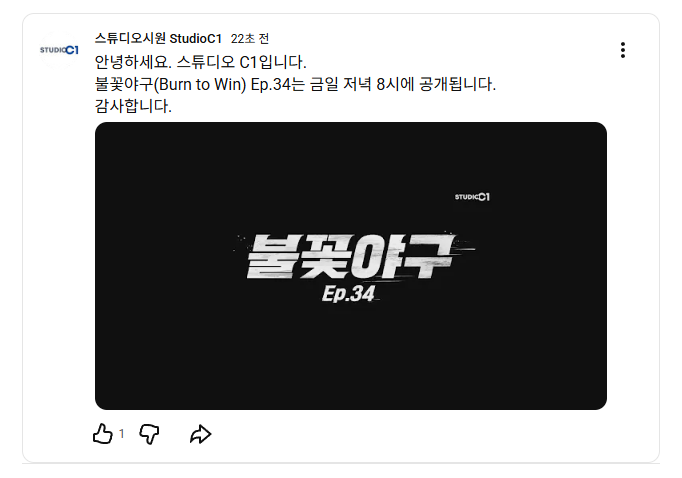
Task: Open channel name 스튜디오시원 StudioC1
Action: click(x=158, y=39)
